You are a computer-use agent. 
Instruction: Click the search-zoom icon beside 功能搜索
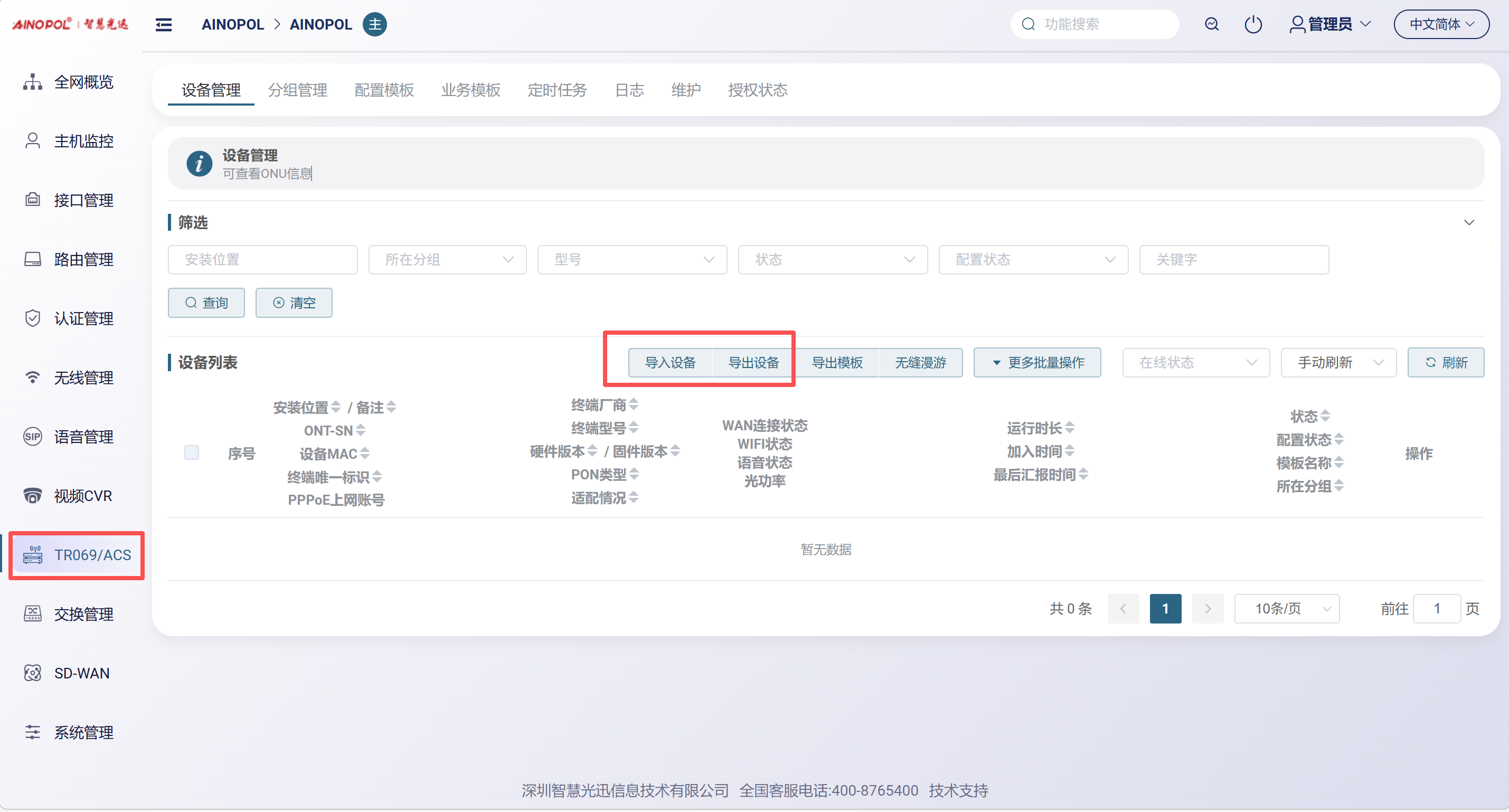[1211, 25]
